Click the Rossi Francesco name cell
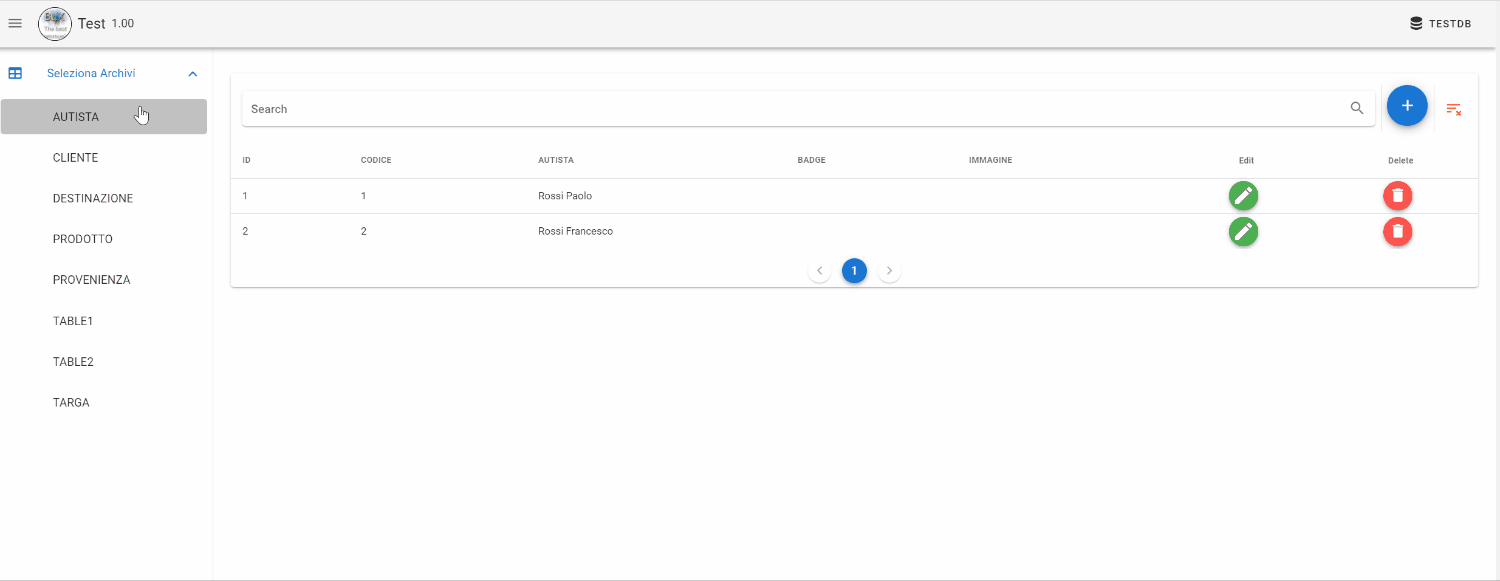Screen dimensions: 1500x581 pyautogui.click(x=575, y=231)
